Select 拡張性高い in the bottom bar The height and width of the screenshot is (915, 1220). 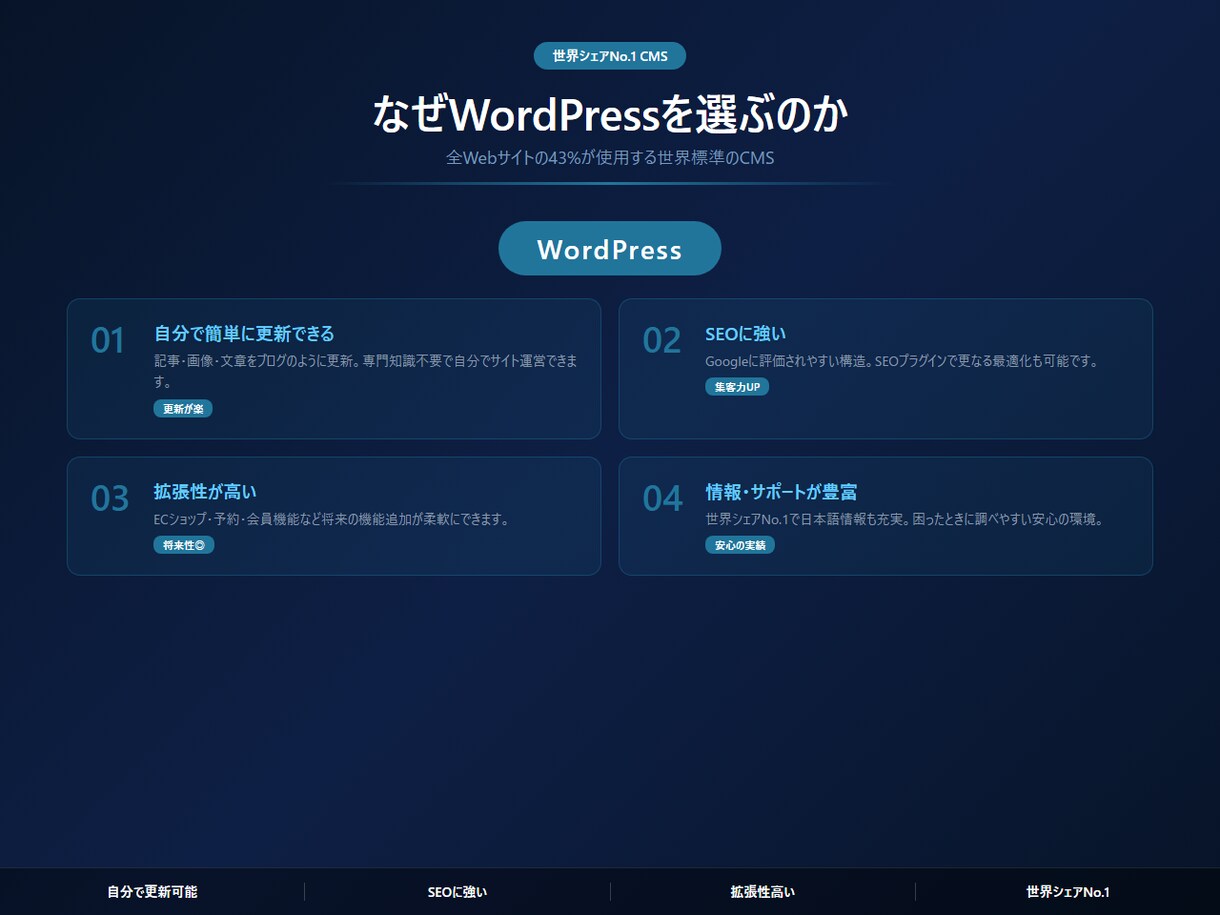(x=763, y=892)
